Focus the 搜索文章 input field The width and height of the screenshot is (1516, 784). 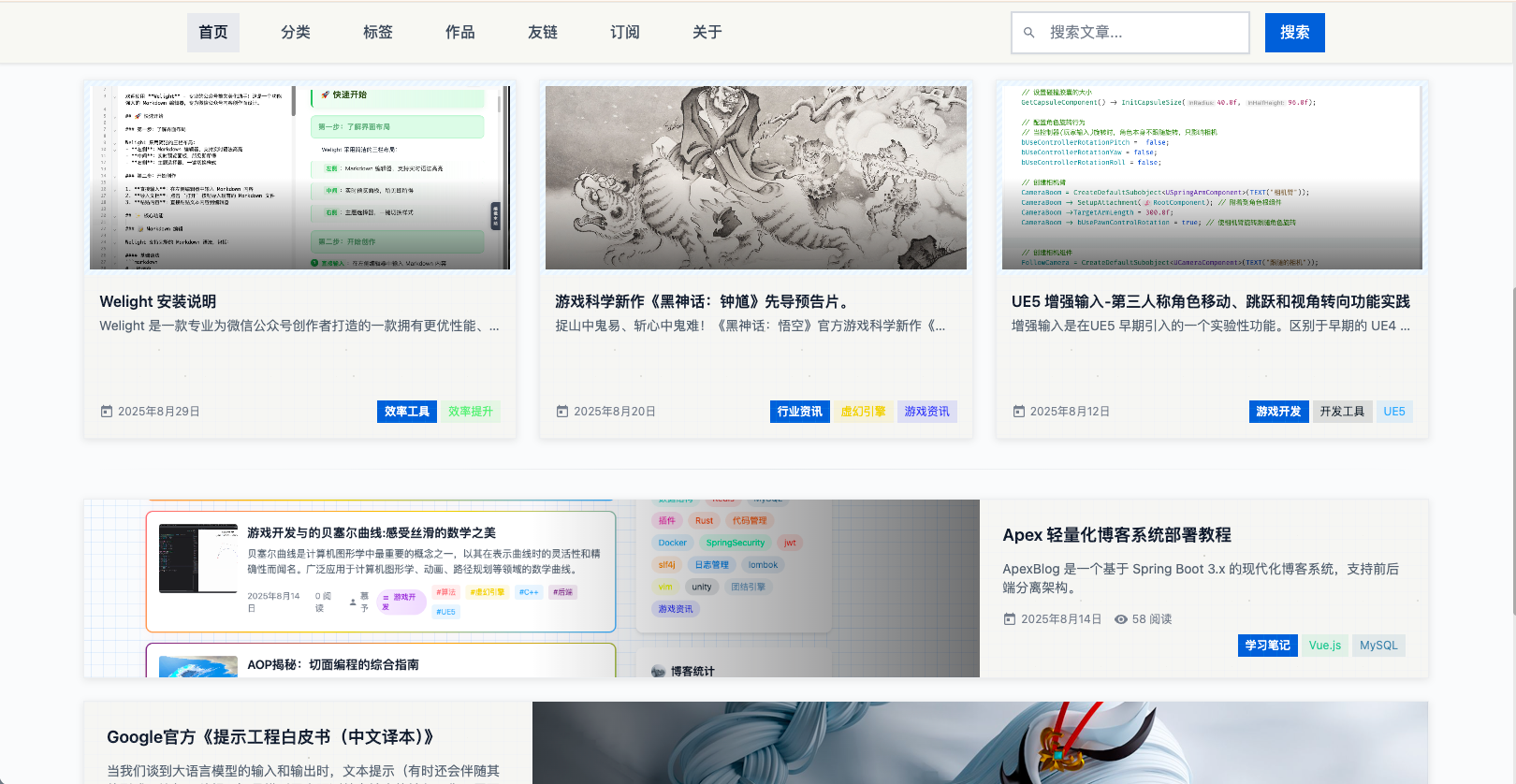1142,33
